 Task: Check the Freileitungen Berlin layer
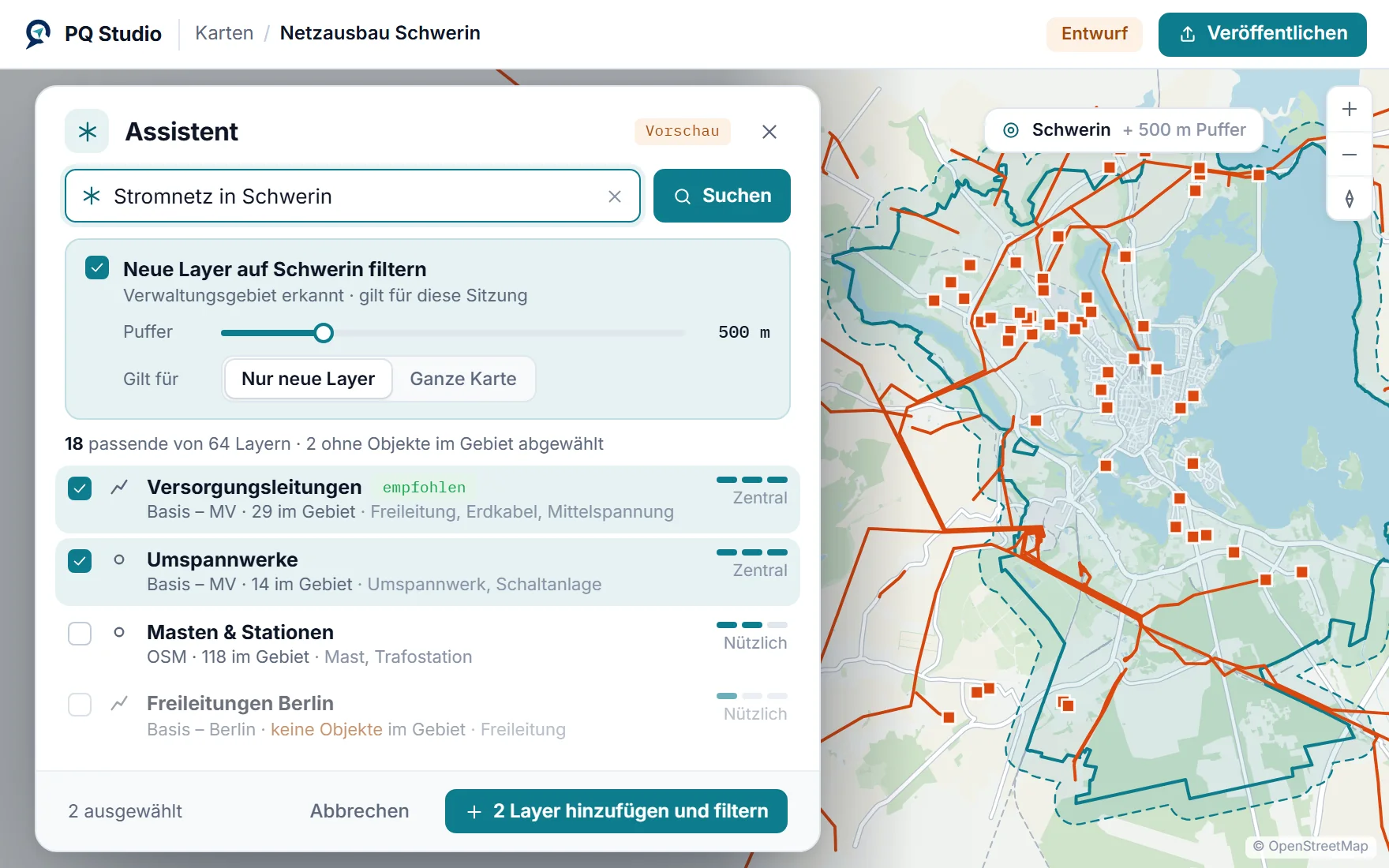[80, 705]
